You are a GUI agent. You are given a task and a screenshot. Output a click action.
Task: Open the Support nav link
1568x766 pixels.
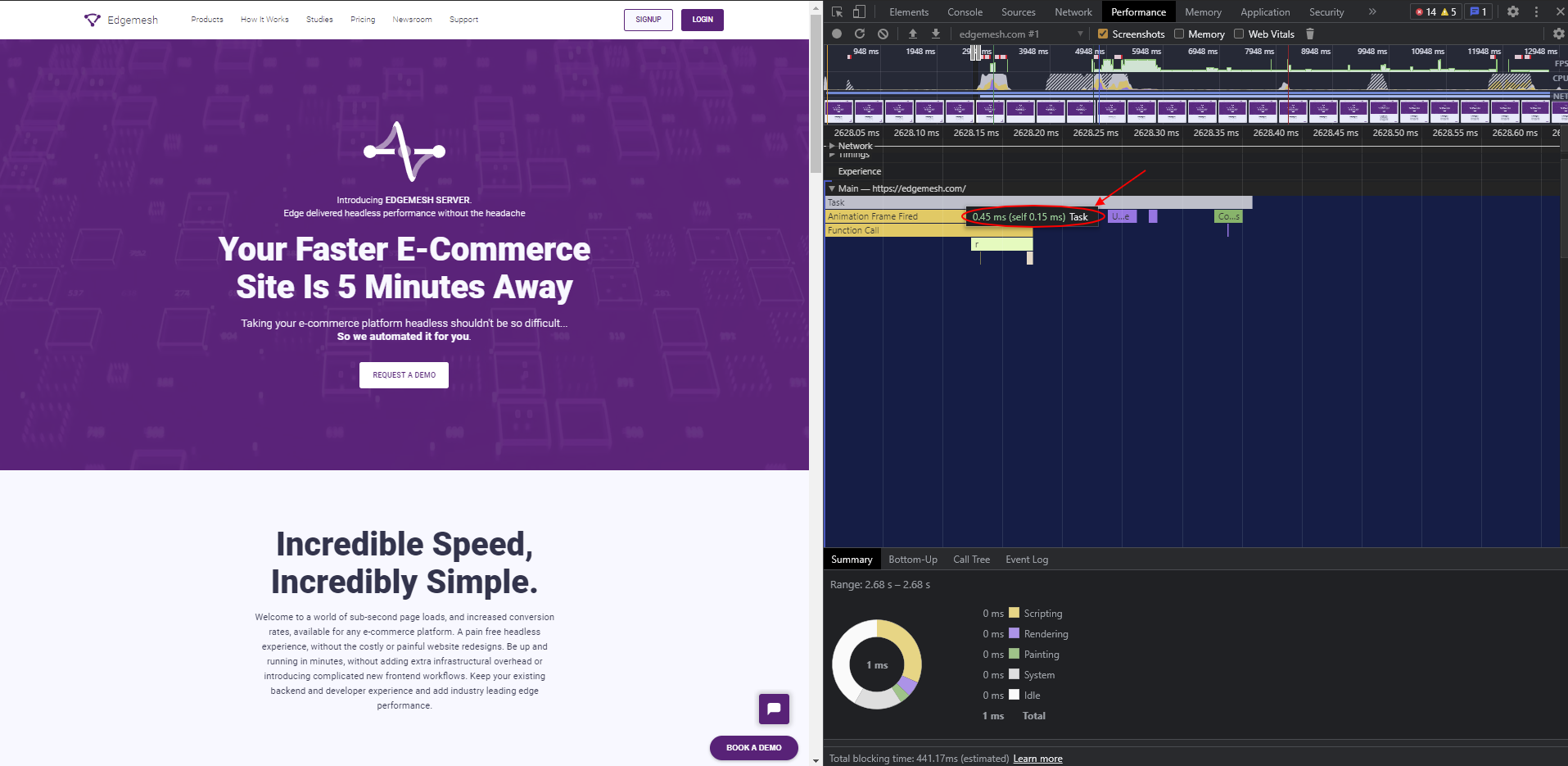point(463,20)
